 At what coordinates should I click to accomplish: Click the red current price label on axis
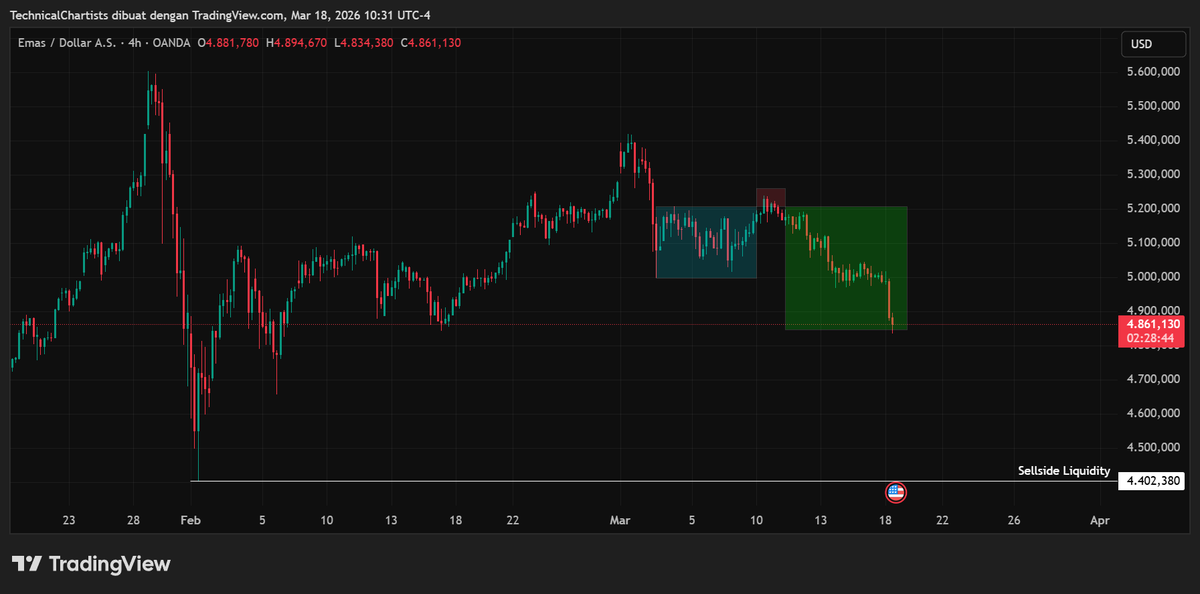click(x=1152, y=325)
